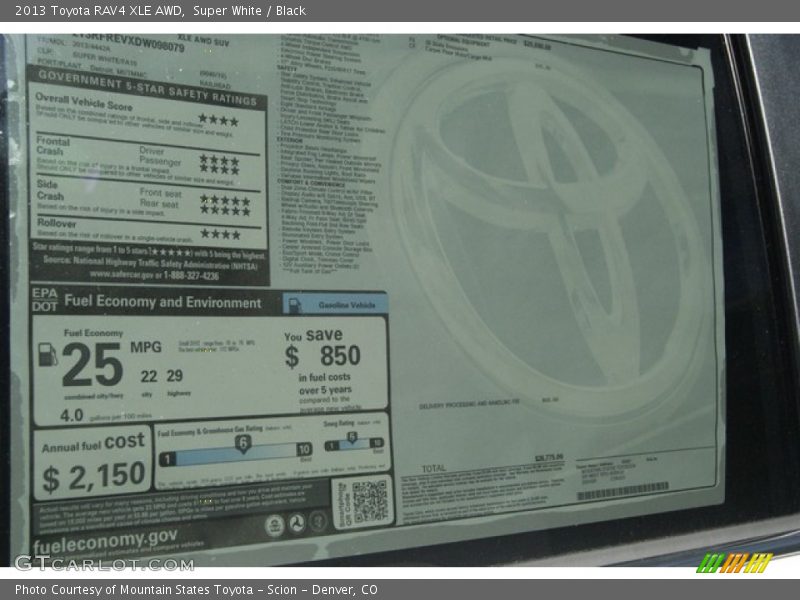Click the 29 highway MPG value
This screenshot has width=800, height=600.
pyautogui.click(x=174, y=376)
